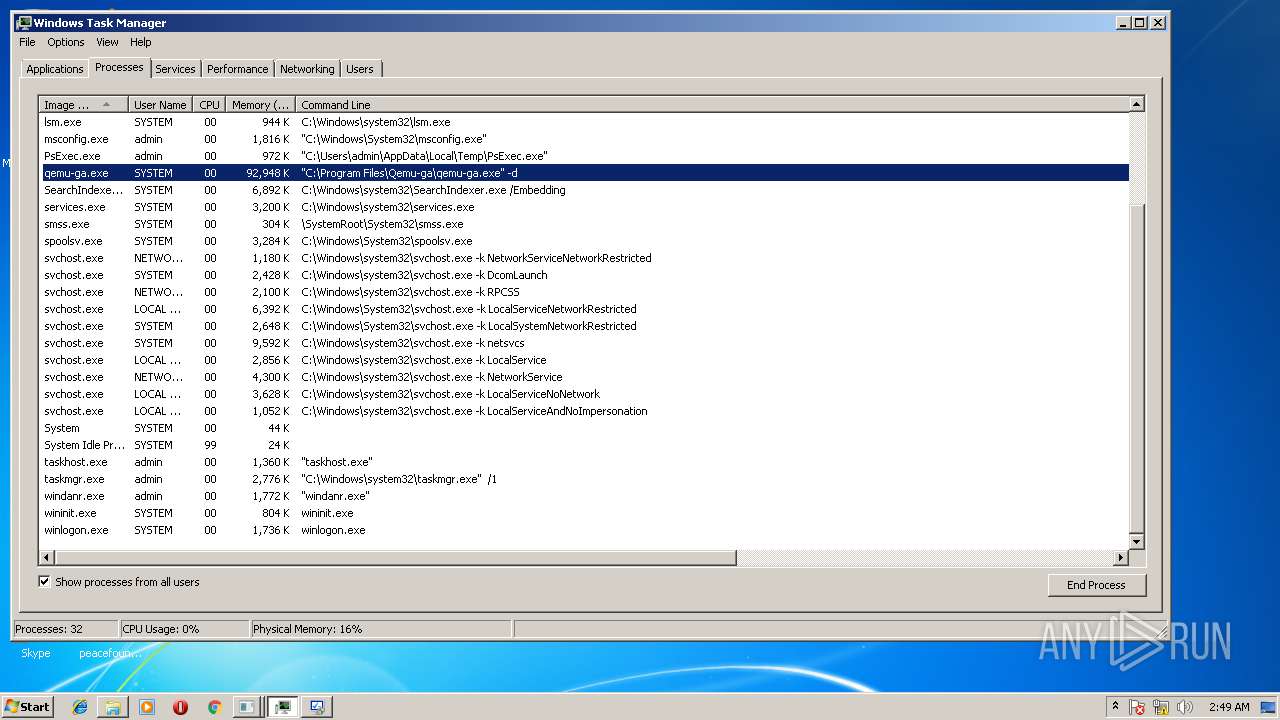Click the horizontal scrollbar left arrow

[46, 557]
